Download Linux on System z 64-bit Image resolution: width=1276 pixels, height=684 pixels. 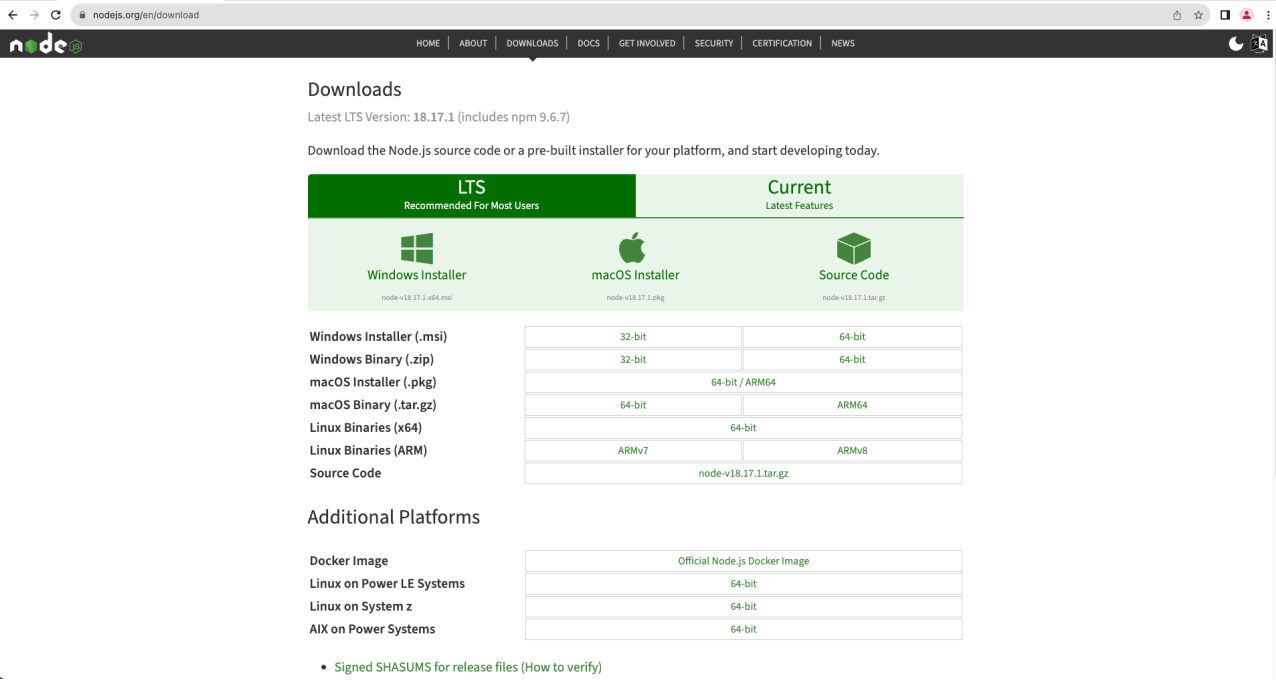[x=743, y=607]
